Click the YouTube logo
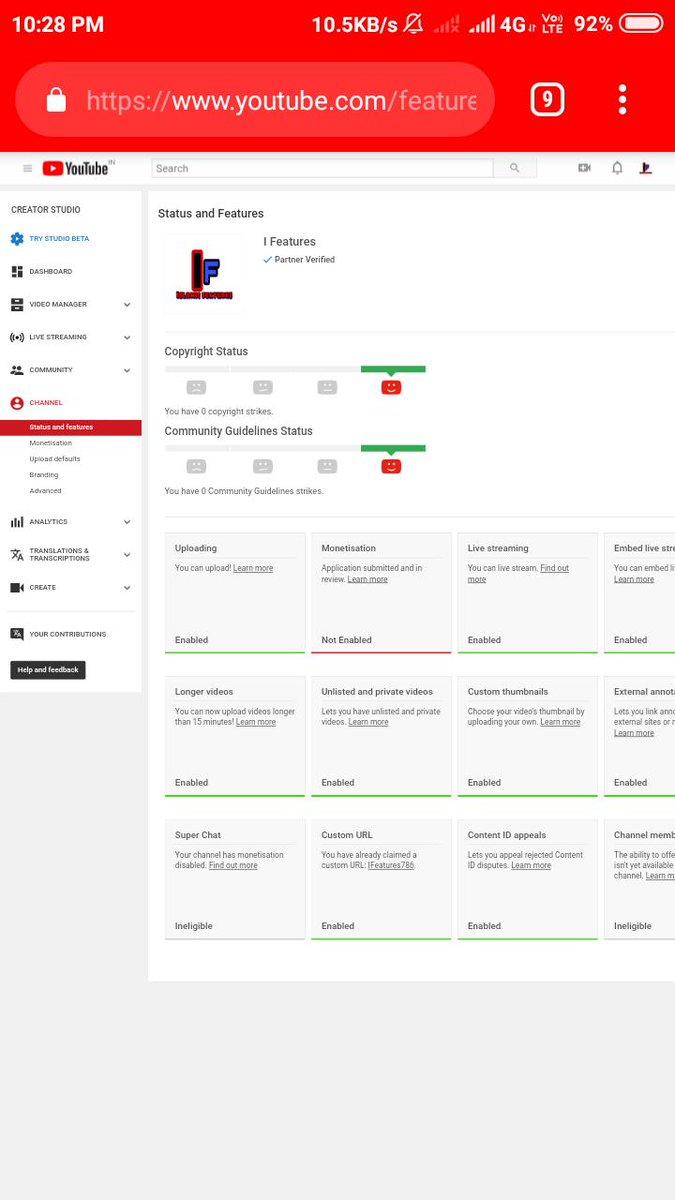This screenshot has width=675, height=1200. [78, 168]
